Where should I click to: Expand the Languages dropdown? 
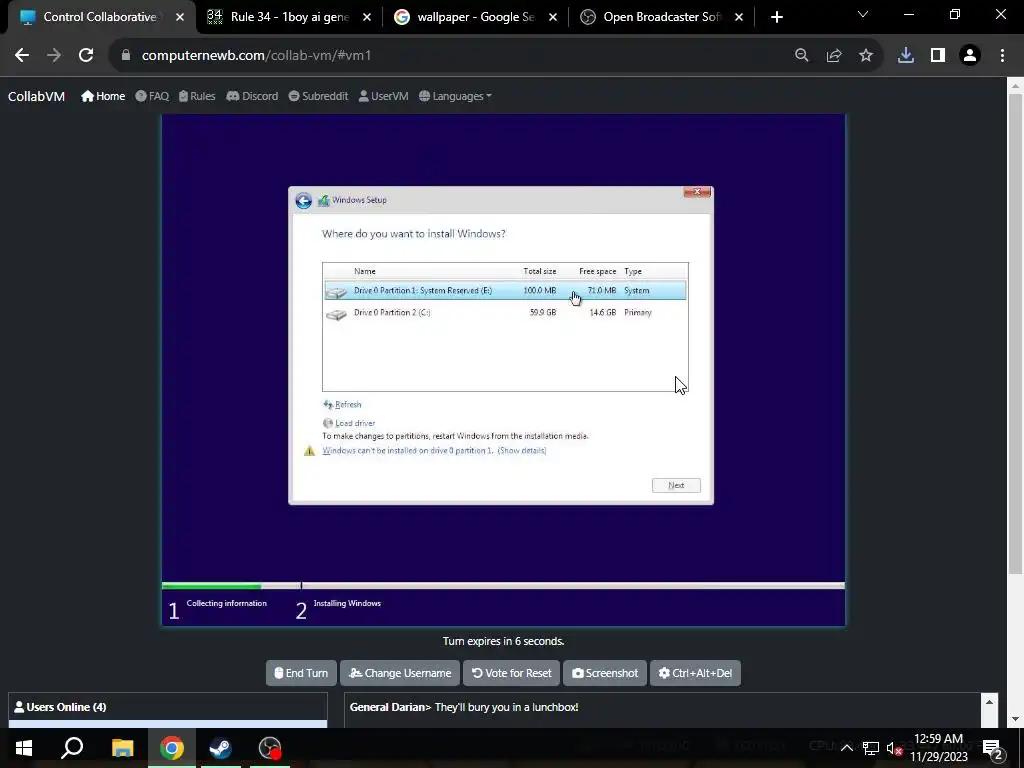point(455,96)
